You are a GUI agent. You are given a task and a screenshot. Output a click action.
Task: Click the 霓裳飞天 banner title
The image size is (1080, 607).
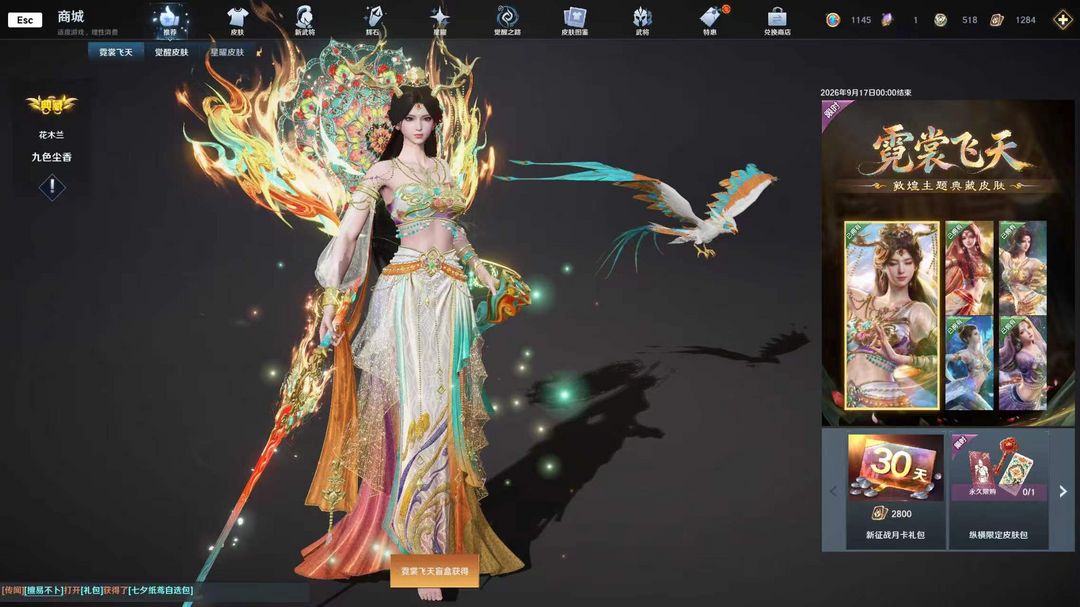click(949, 150)
